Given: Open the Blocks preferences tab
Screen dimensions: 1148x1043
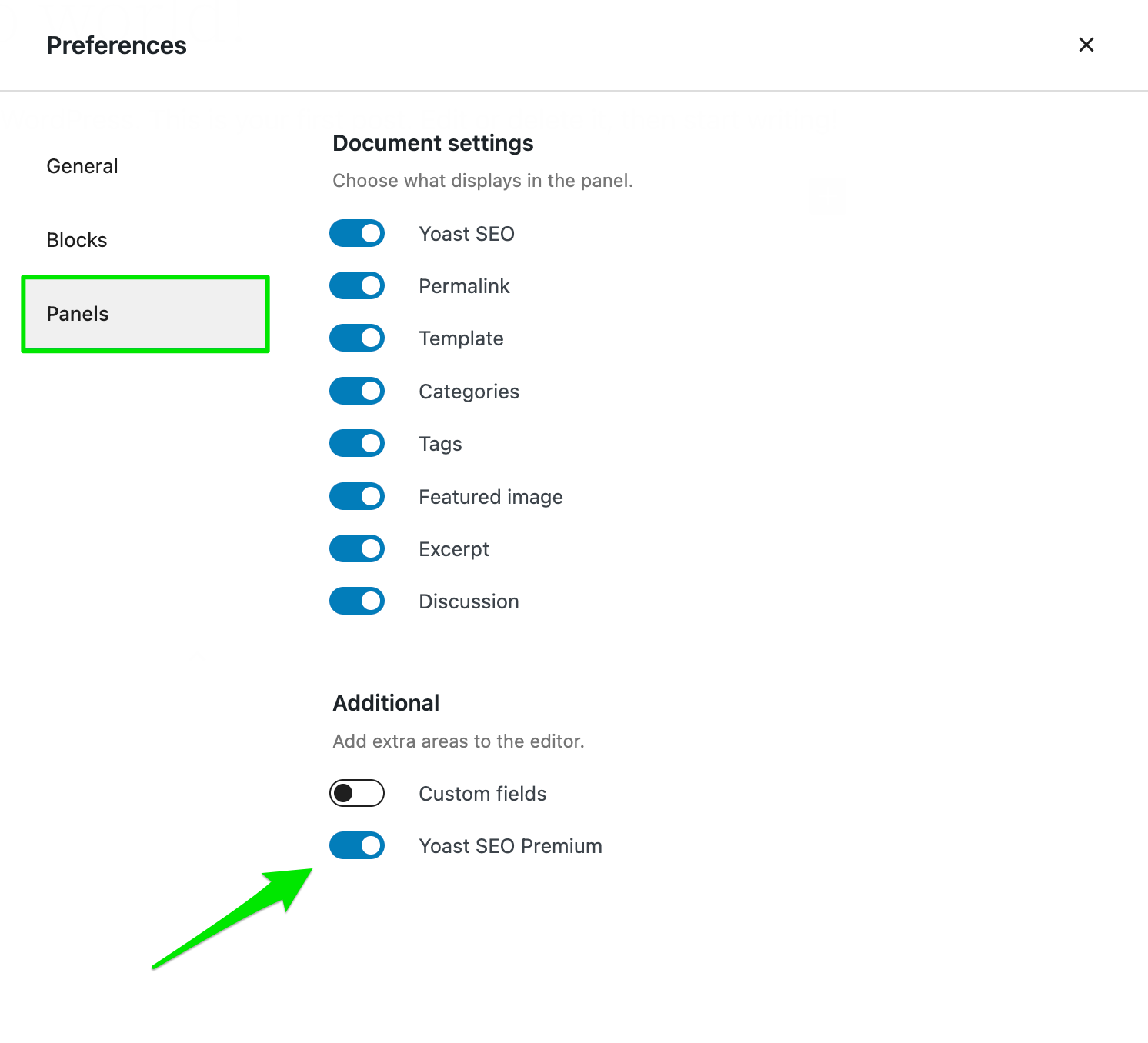Looking at the screenshot, I should point(76,239).
